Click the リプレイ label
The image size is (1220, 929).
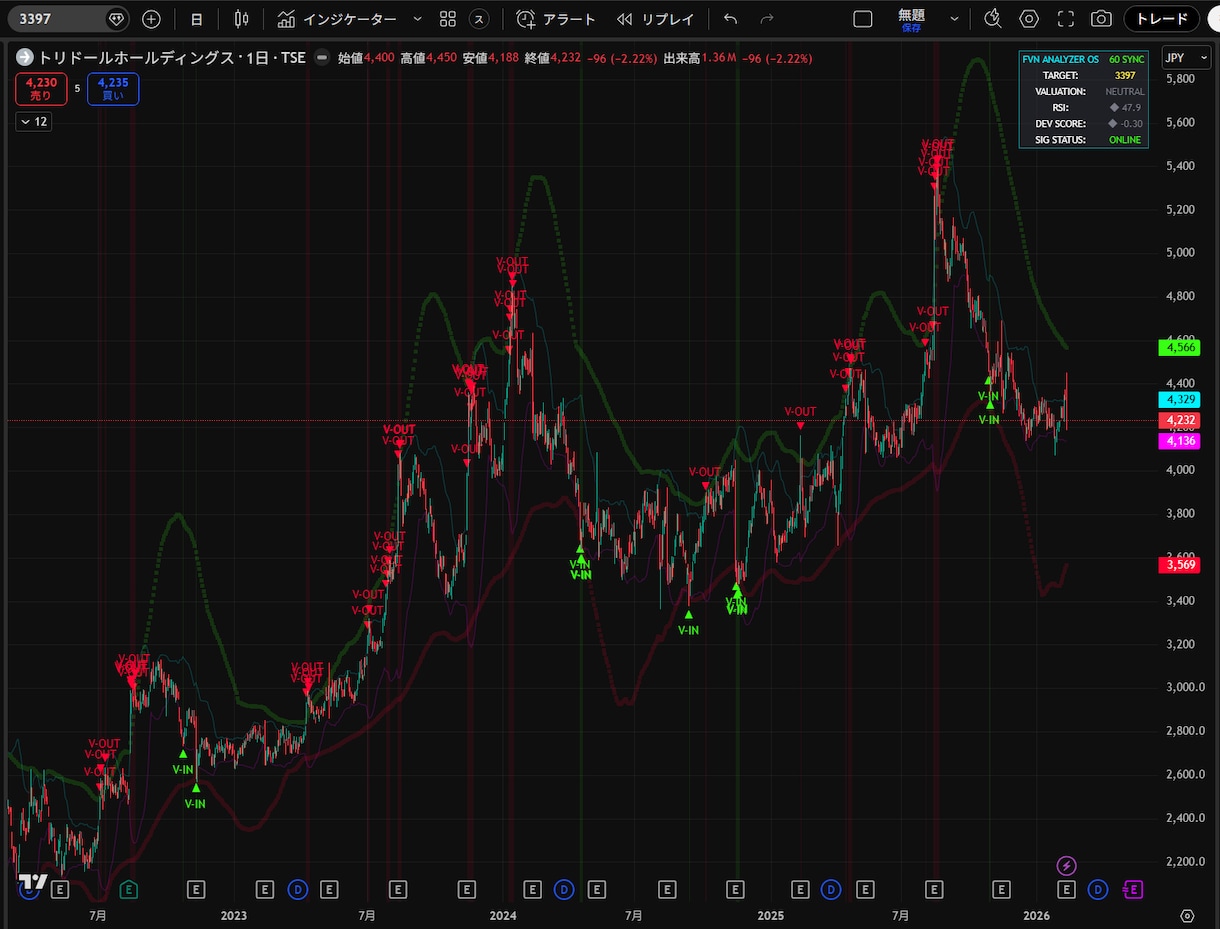point(667,19)
